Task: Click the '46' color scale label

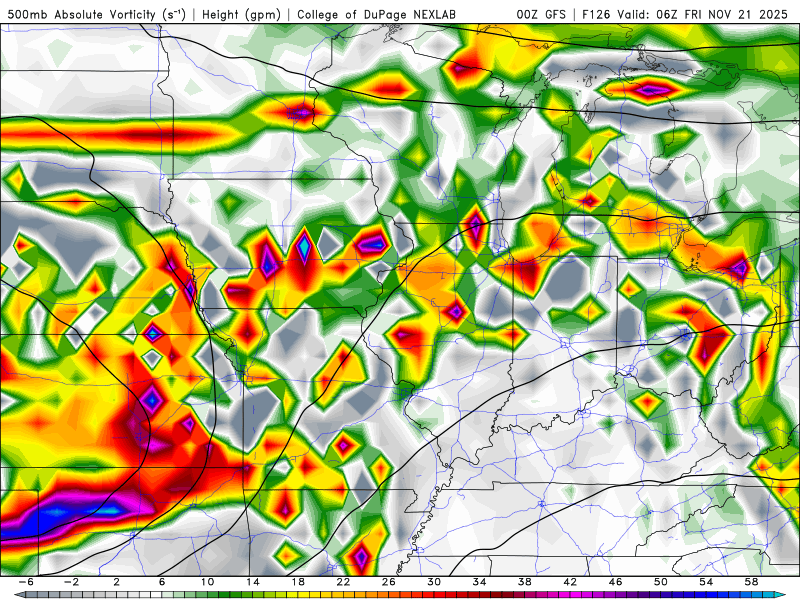Action: click(x=616, y=582)
